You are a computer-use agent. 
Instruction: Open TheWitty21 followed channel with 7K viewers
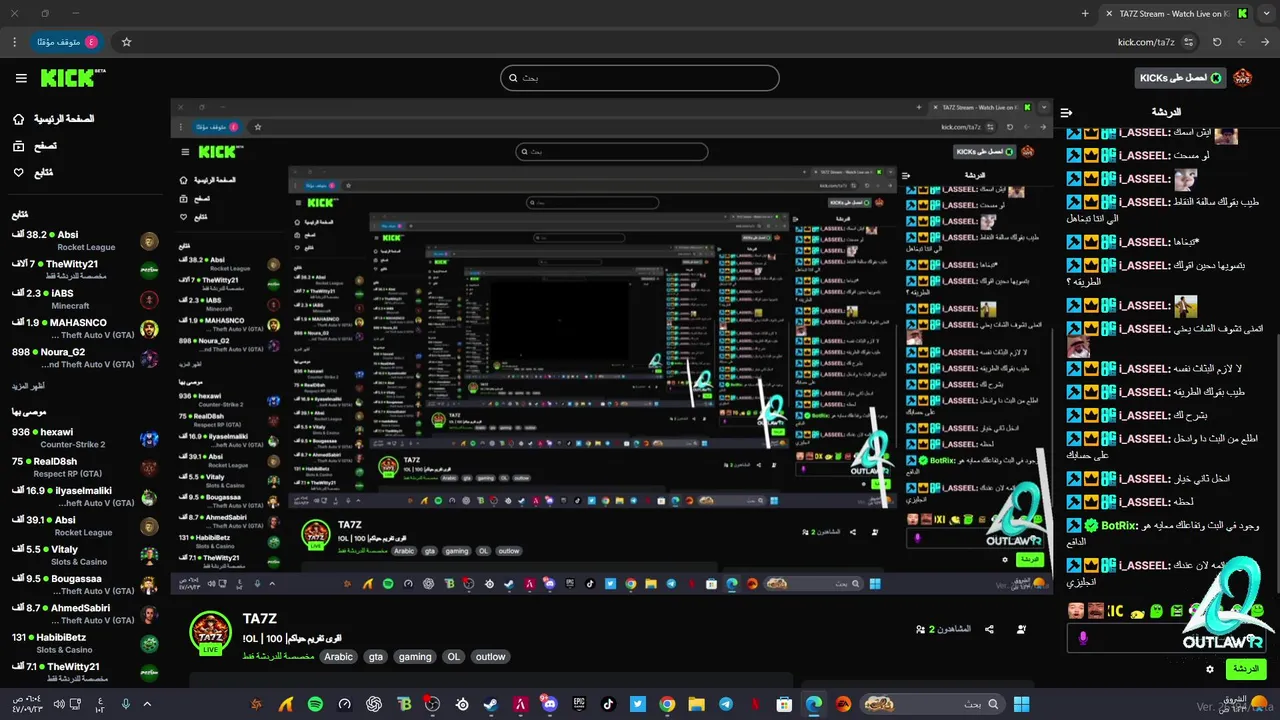(x=85, y=270)
